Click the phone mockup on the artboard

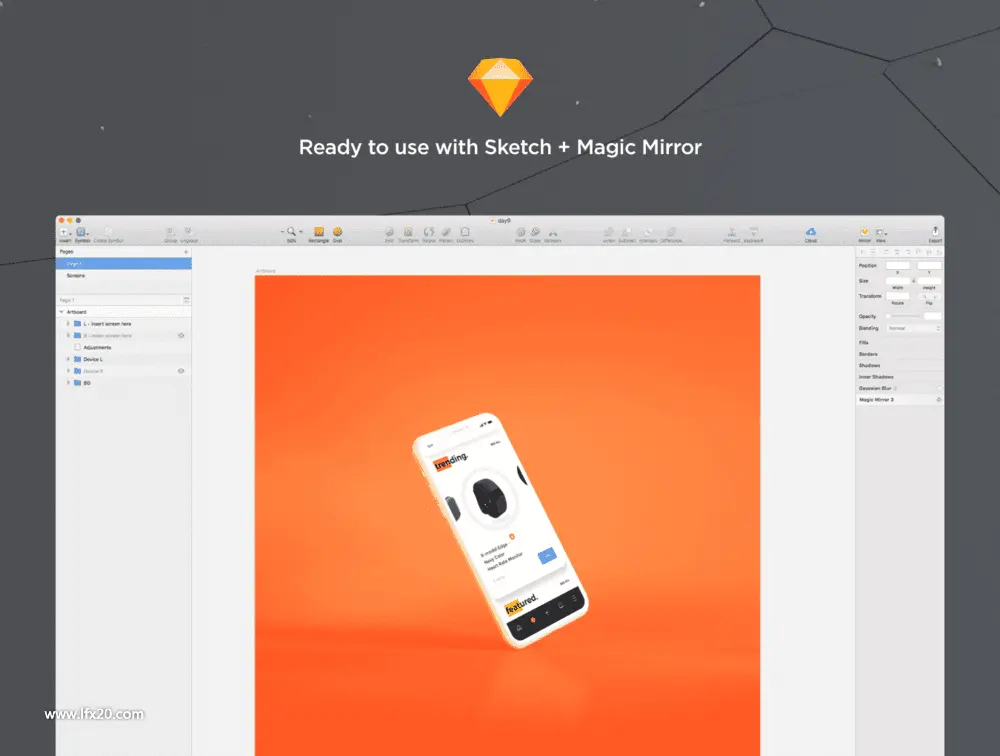(x=500, y=530)
